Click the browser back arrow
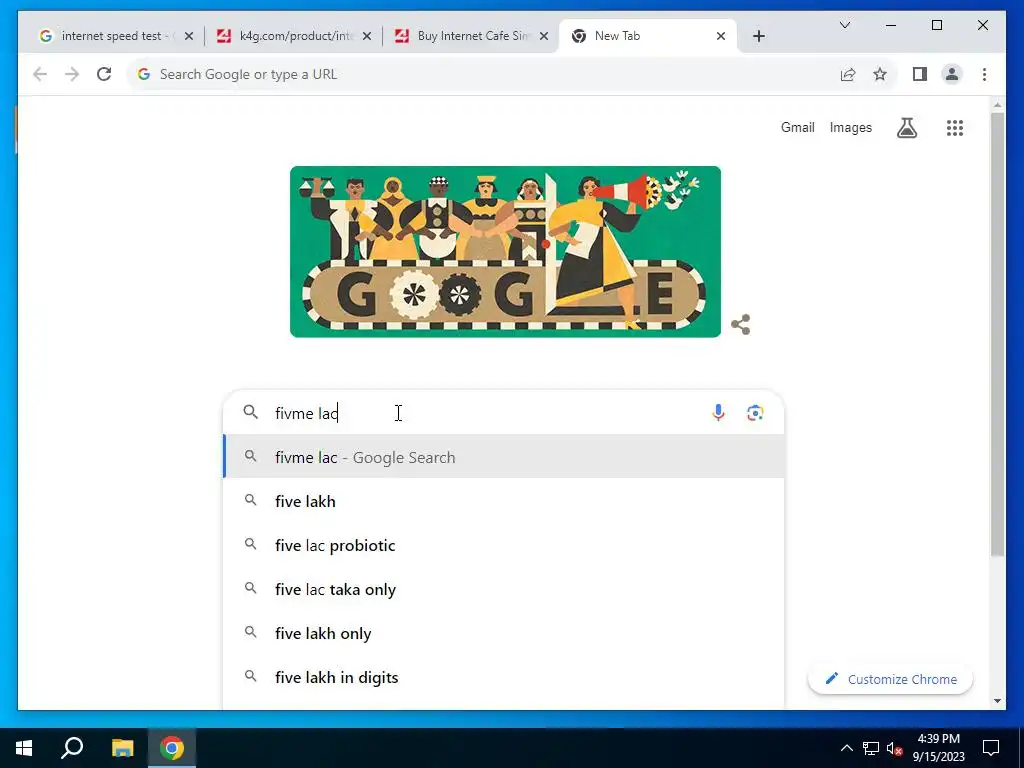This screenshot has width=1024, height=768. (40, 74)
